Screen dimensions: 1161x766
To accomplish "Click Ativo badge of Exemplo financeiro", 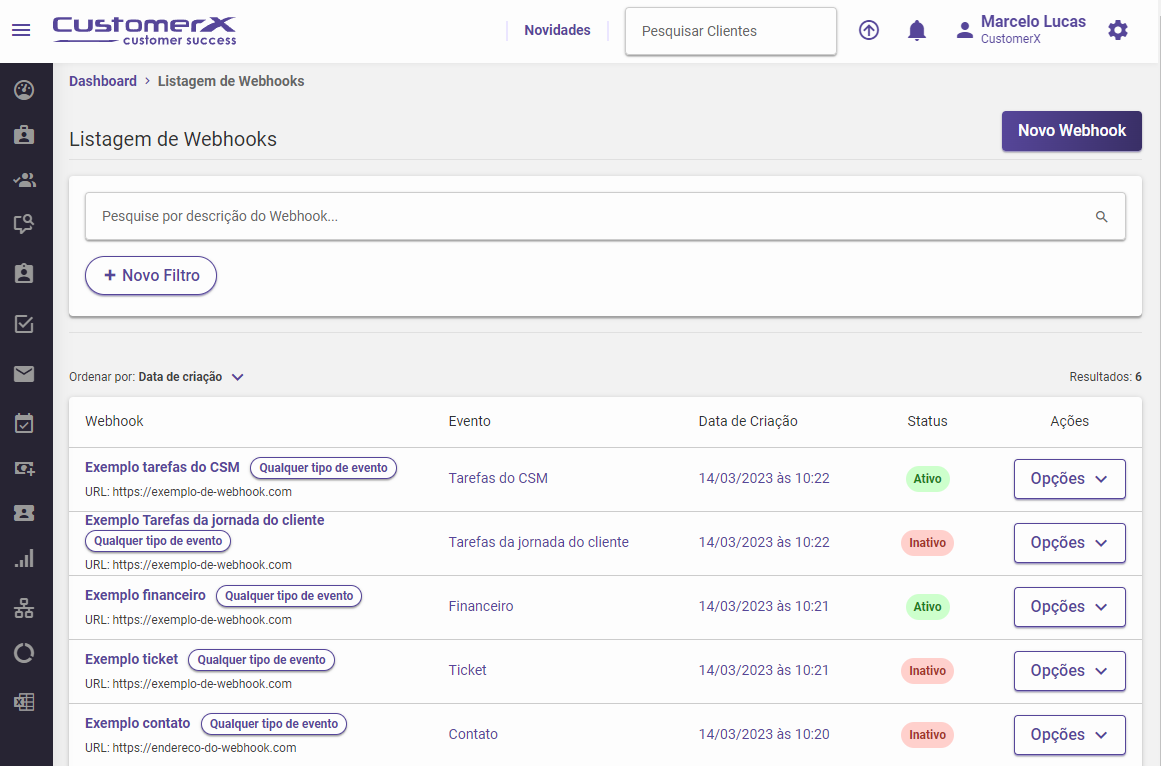I will point(927,607).
